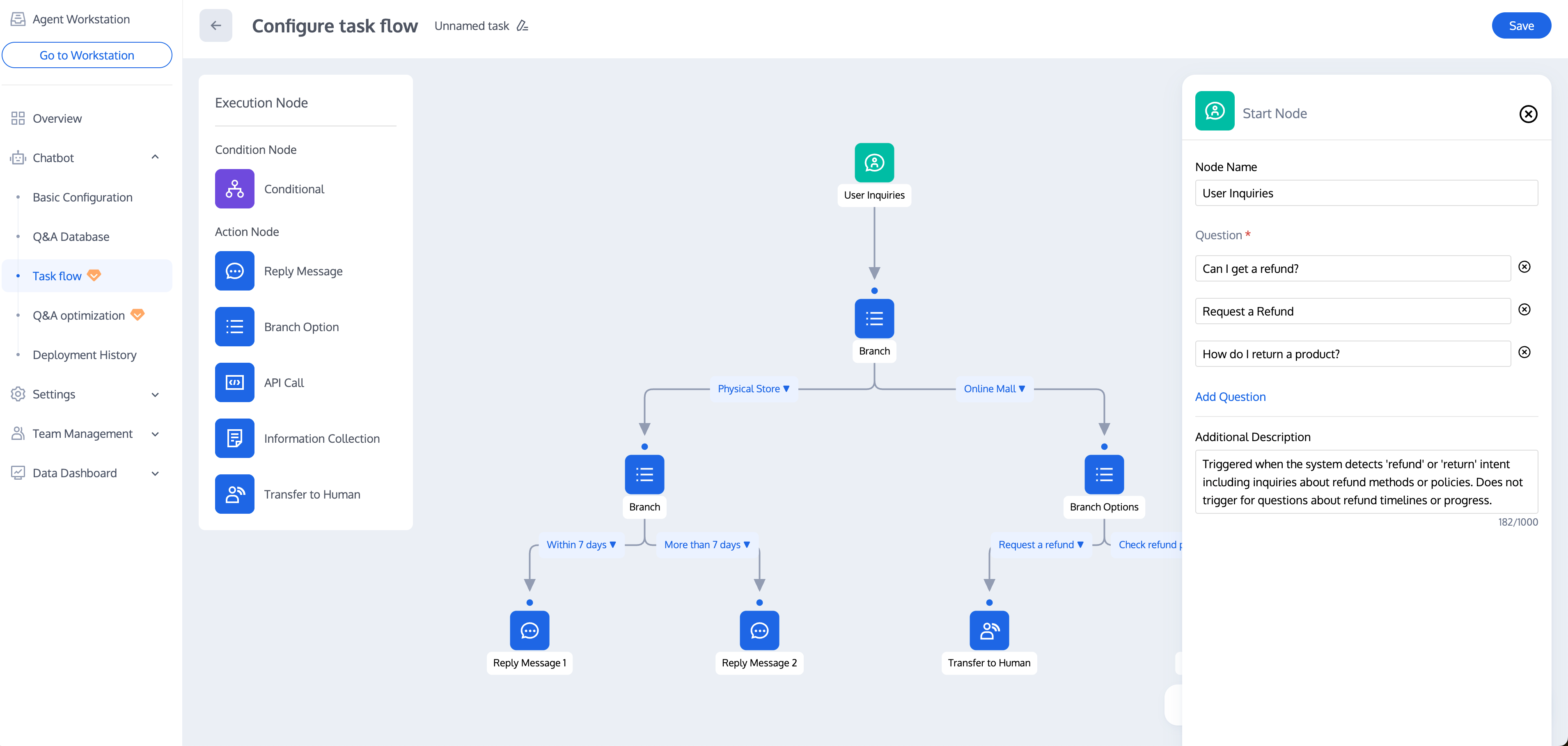Select the Conditional node icon
Viewport: 1568px width, 746px height.
[x=234, y=189]
